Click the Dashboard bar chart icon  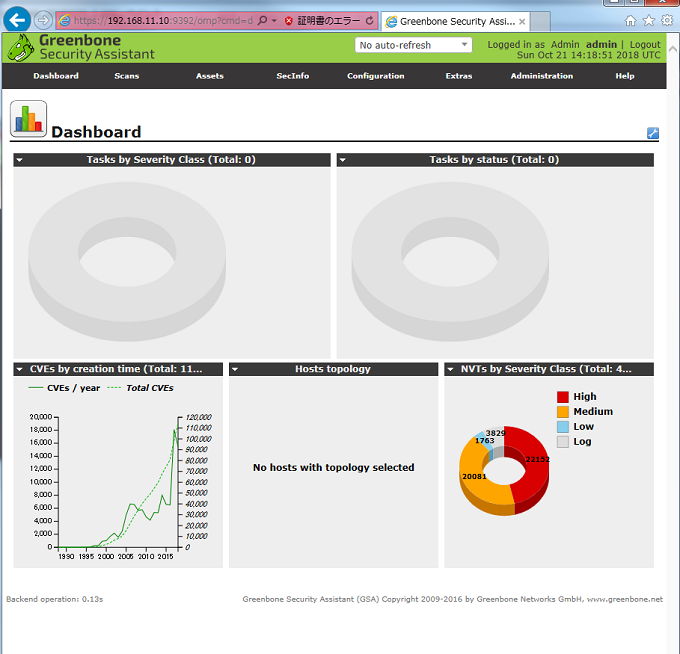[29, 119]
